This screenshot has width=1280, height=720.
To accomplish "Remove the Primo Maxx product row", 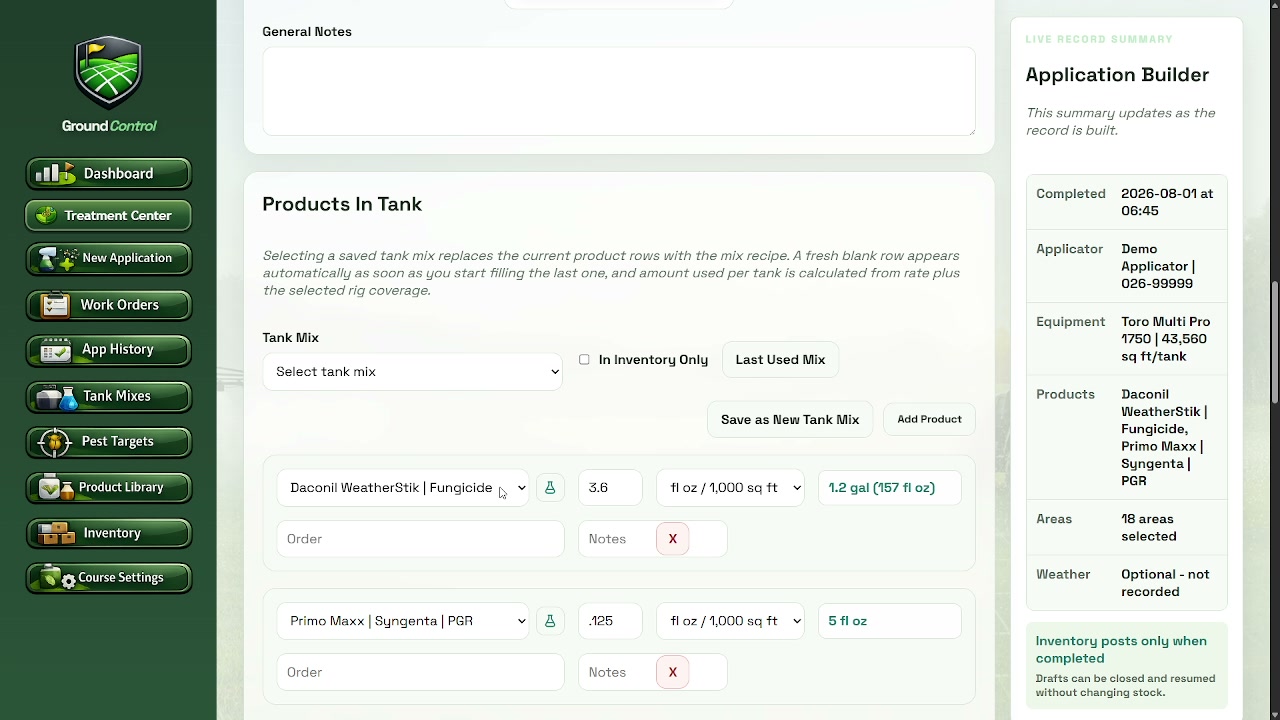I will coord(673,673).
